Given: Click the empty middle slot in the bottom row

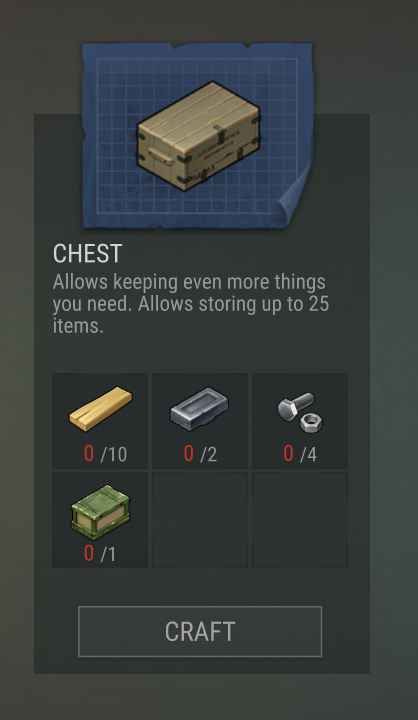Looking at the screenshot, I should pyautogui.click(x=200, y=520).
